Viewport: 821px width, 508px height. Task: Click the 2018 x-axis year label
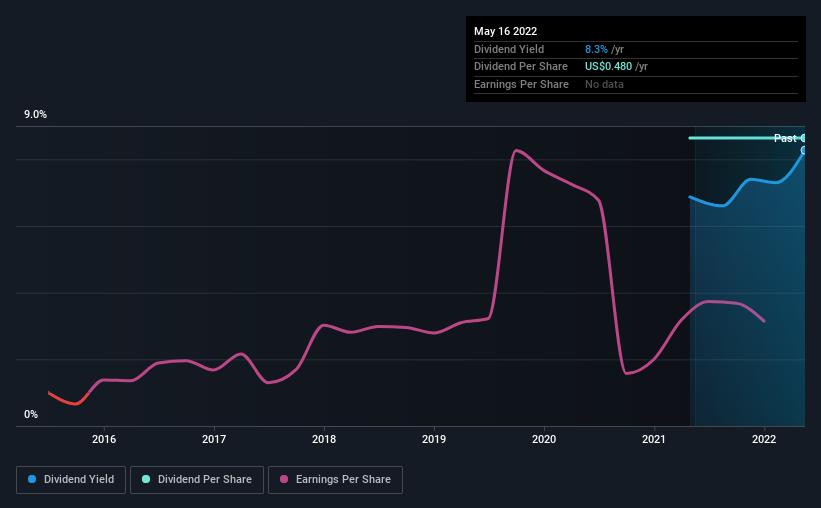pos(324,439)
